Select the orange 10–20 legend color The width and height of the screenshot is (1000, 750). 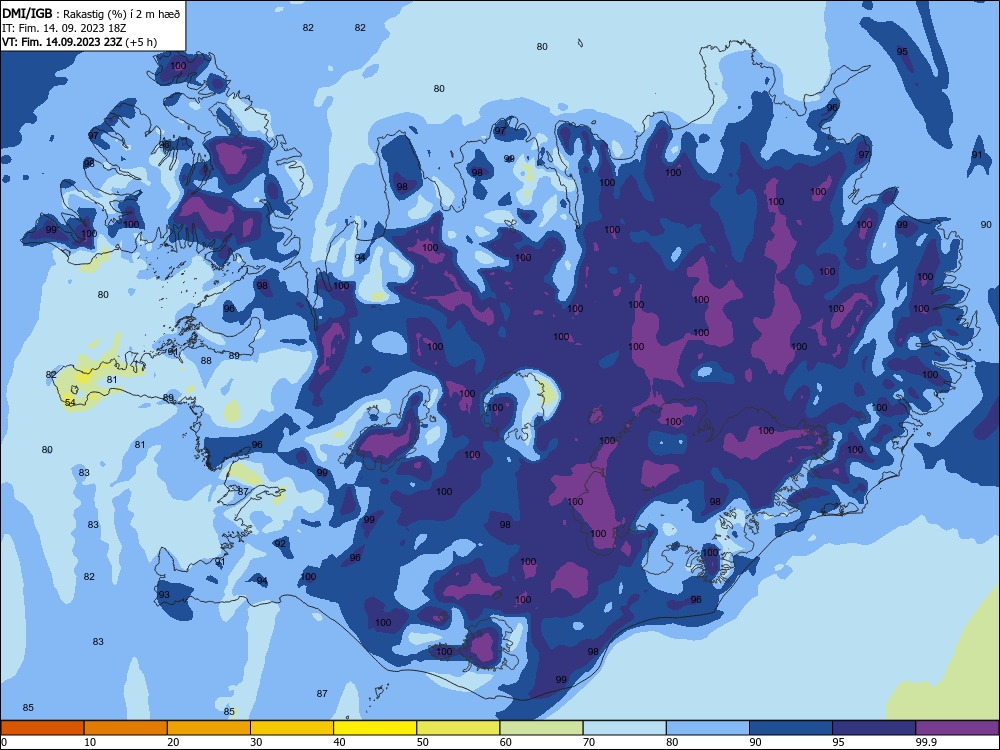(x=126, y=728)
